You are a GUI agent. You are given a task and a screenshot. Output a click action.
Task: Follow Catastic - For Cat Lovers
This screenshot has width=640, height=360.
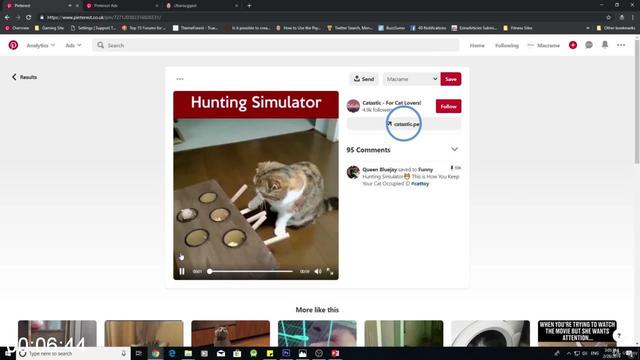[x=448, y=106]
